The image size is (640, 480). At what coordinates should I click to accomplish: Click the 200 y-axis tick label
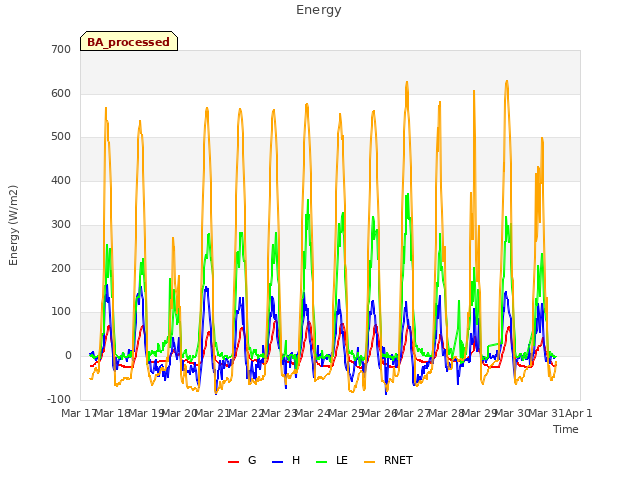(61, 269)
